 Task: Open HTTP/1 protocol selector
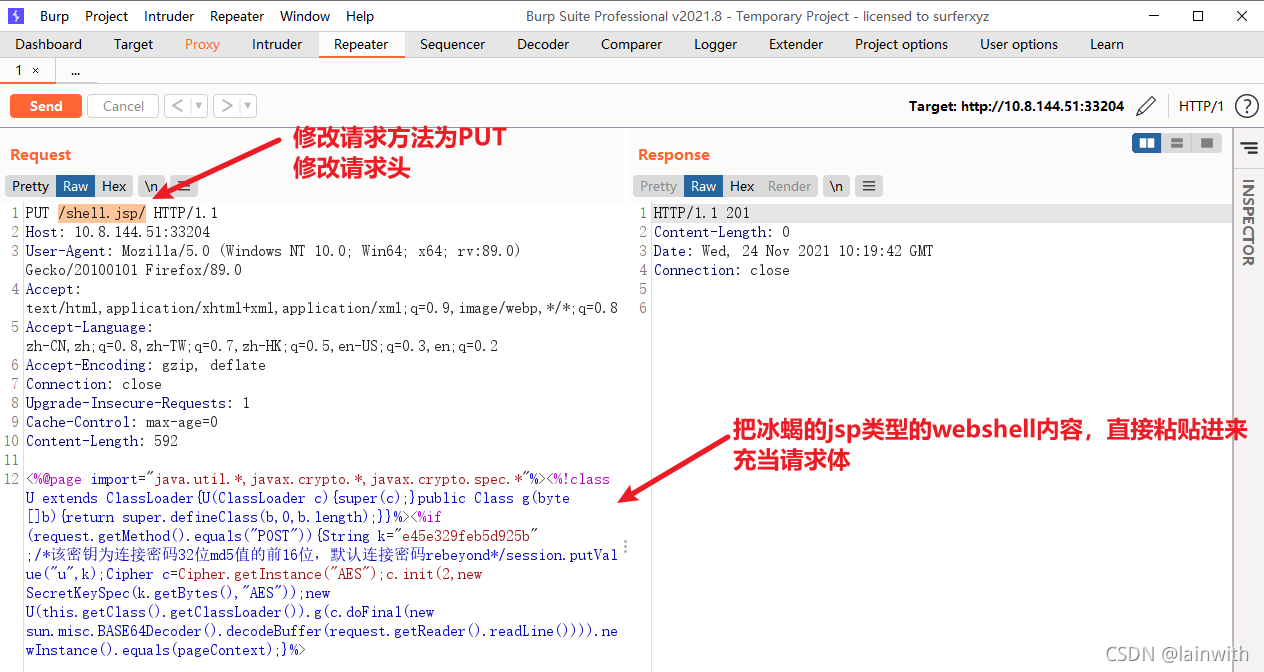tap(1201, 106)
